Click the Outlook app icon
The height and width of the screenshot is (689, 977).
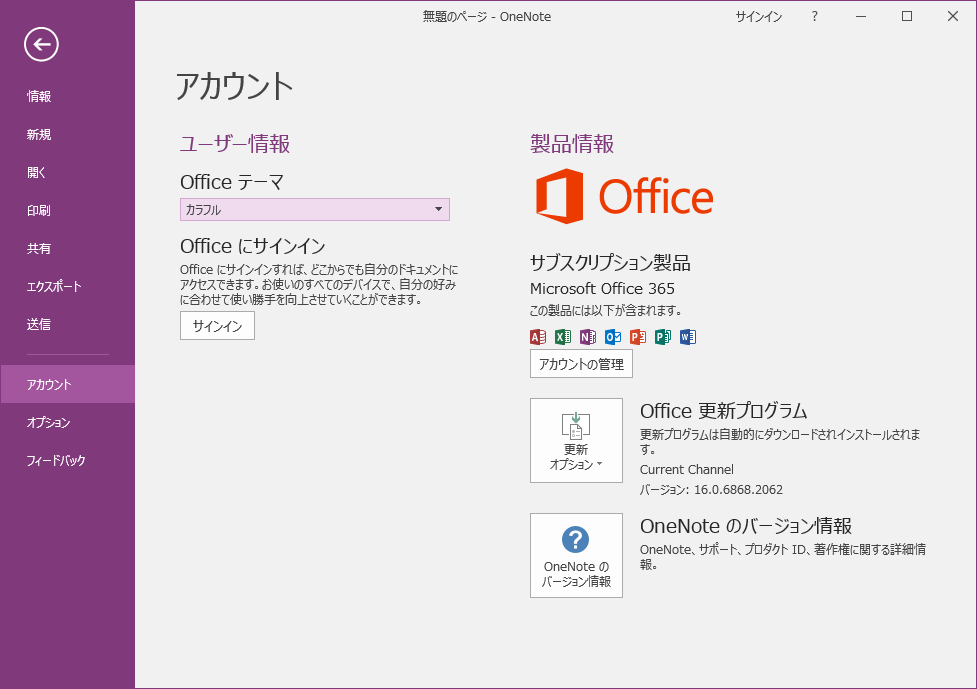612,337
